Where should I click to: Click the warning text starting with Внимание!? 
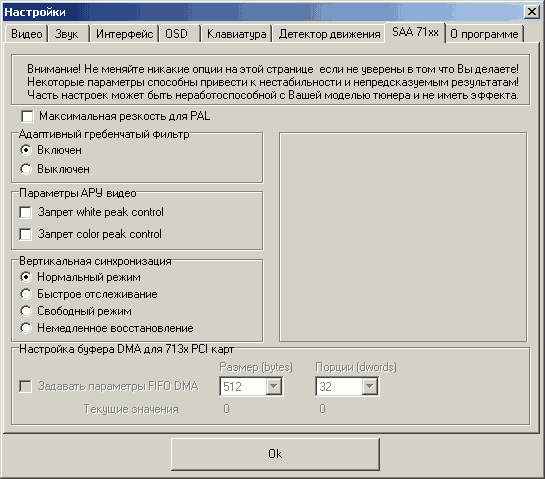(x=273, y=82)
